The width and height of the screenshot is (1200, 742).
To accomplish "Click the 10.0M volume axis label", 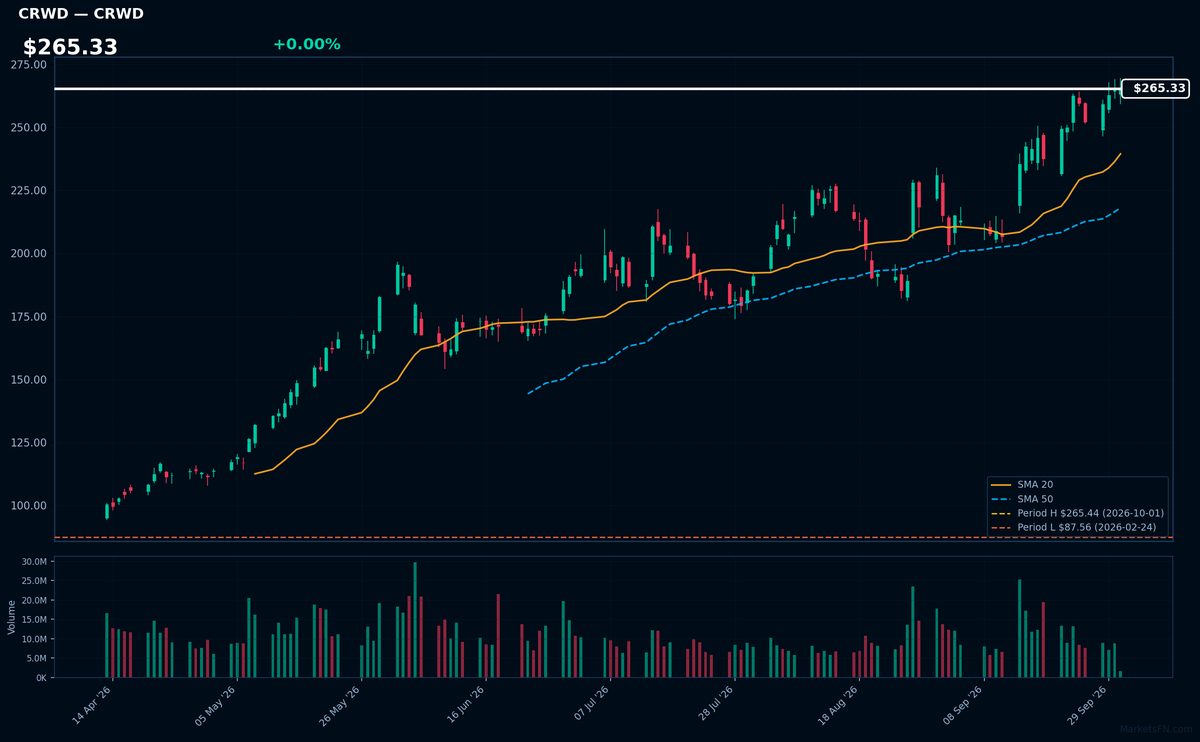I will 34,639.
